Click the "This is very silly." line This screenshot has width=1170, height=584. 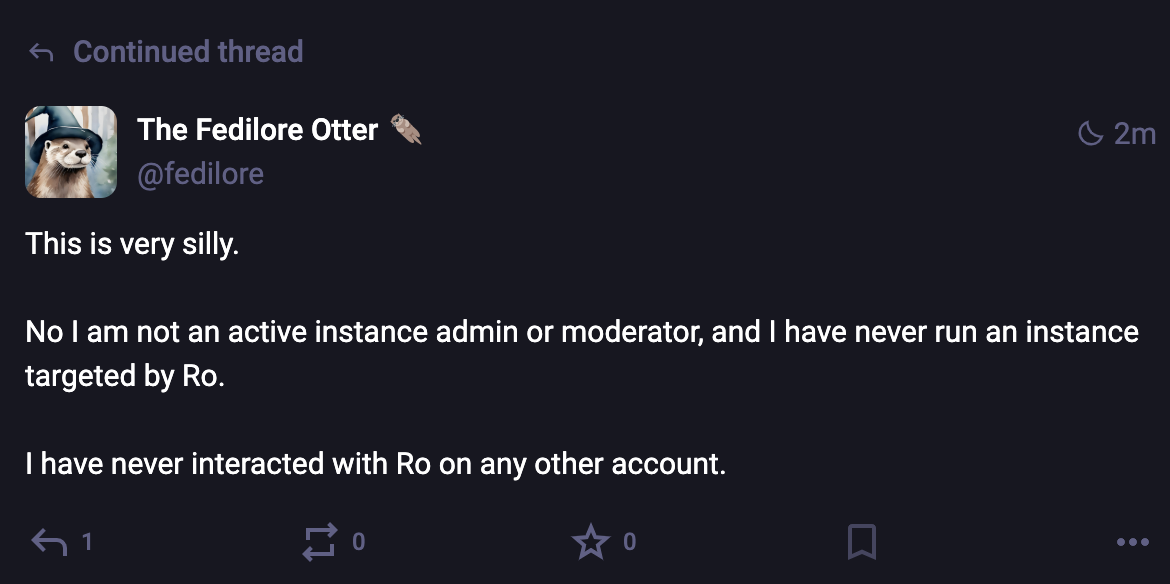click(x=132, y=243)
